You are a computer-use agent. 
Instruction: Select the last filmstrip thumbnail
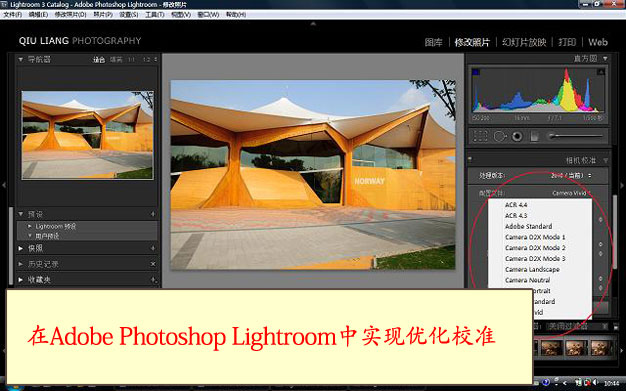coord(600,347)
